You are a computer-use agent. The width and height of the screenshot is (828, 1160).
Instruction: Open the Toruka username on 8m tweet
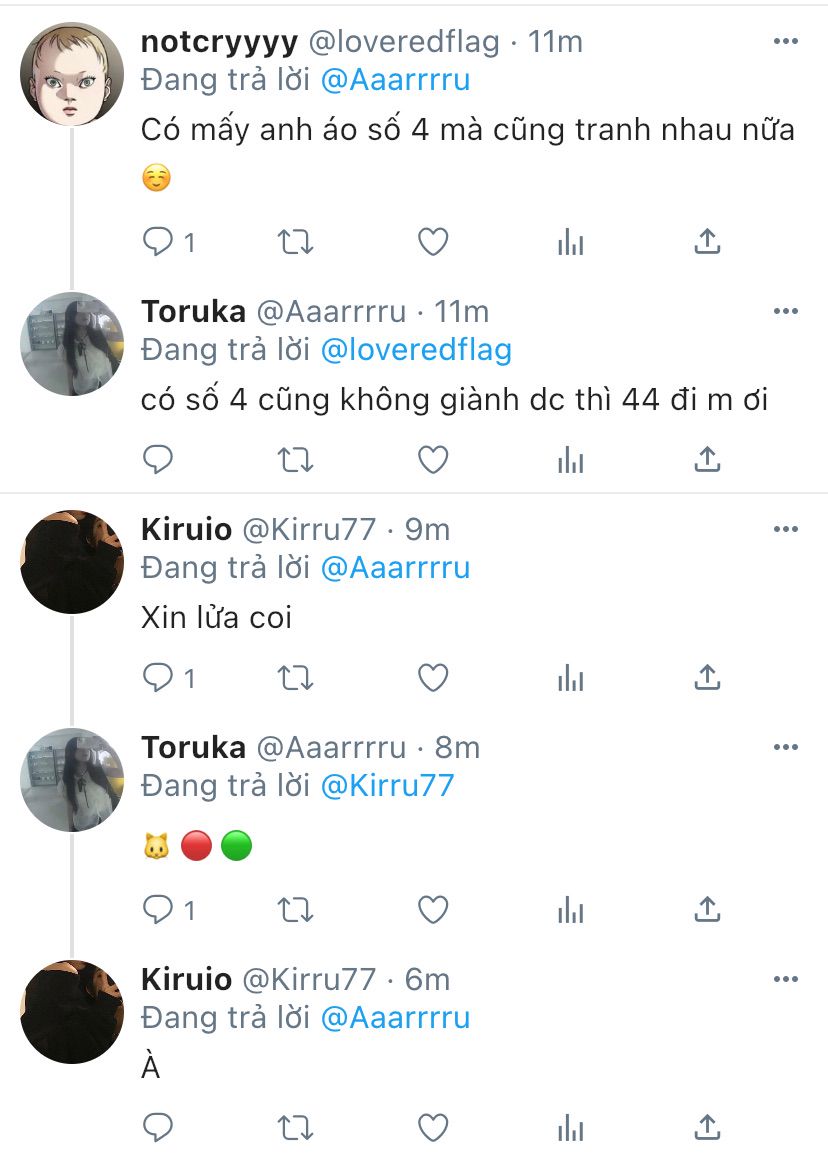click(x=193, y=747)
